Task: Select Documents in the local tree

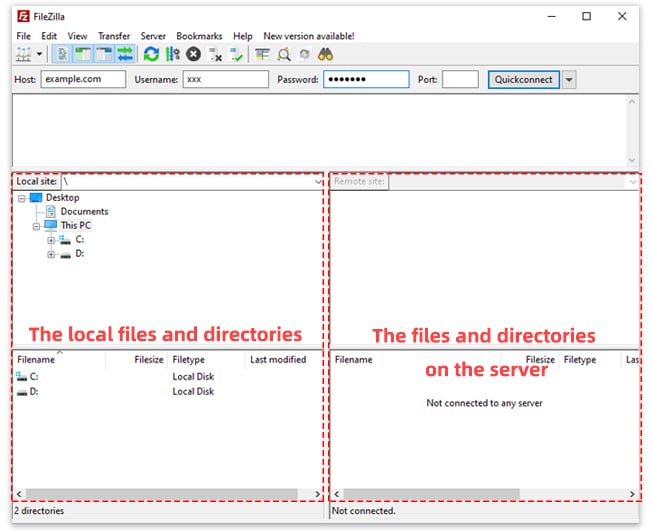Action: (84, 212)
